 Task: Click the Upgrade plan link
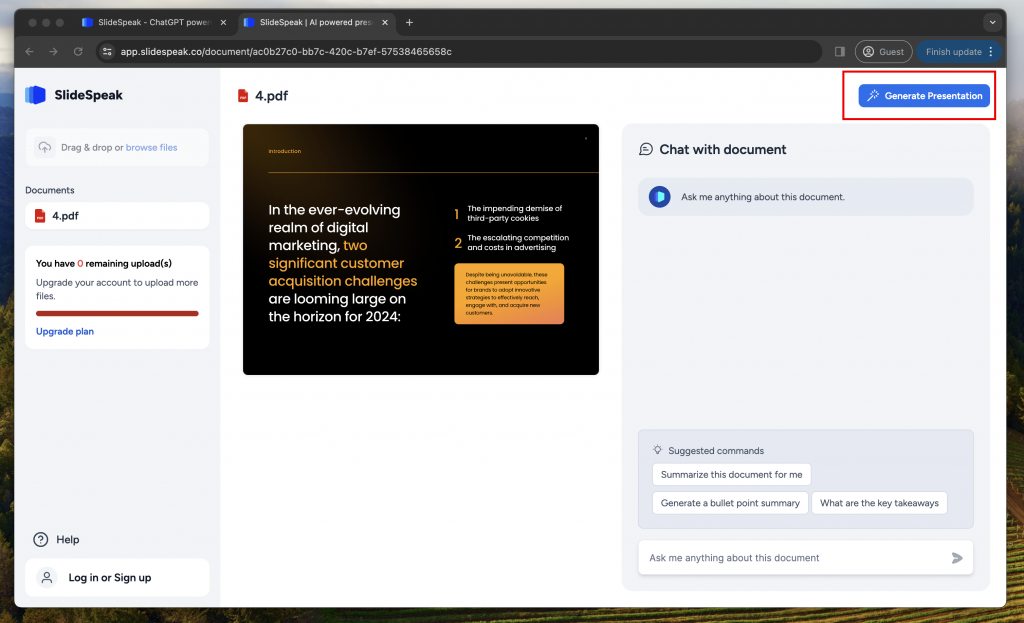click(x=65, y=331)
